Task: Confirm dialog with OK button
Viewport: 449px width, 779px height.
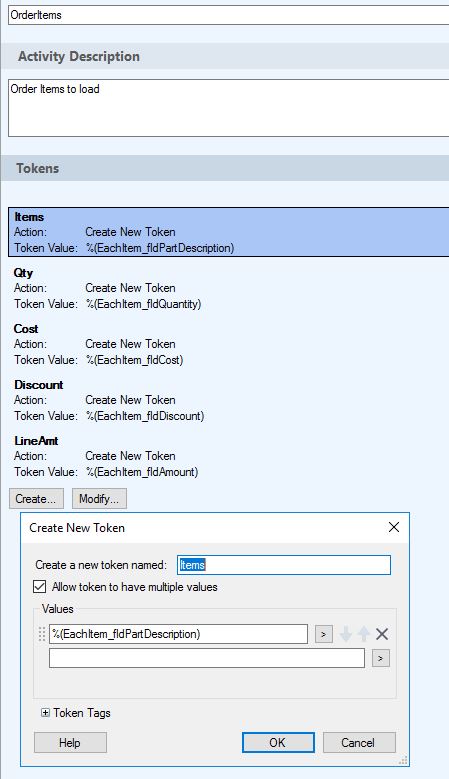Action: pyautogui.click(x=278, y=743)
